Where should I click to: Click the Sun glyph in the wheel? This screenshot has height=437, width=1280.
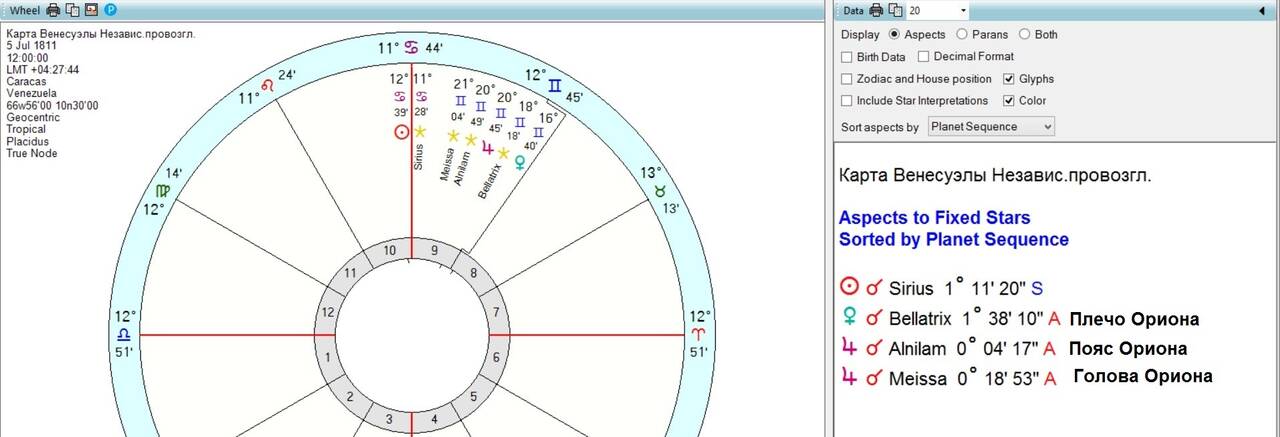coord(402,131)
